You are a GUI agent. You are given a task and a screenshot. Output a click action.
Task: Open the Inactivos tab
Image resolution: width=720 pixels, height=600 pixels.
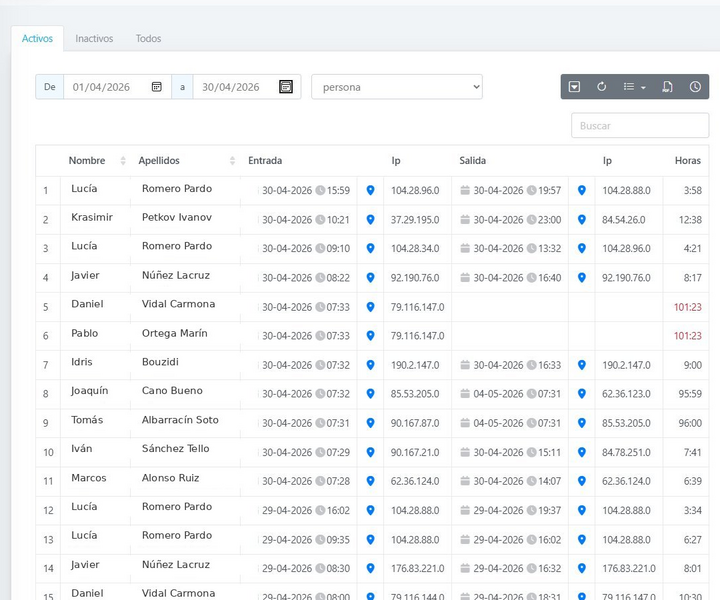pyautogui.click(x=94, y=39)
